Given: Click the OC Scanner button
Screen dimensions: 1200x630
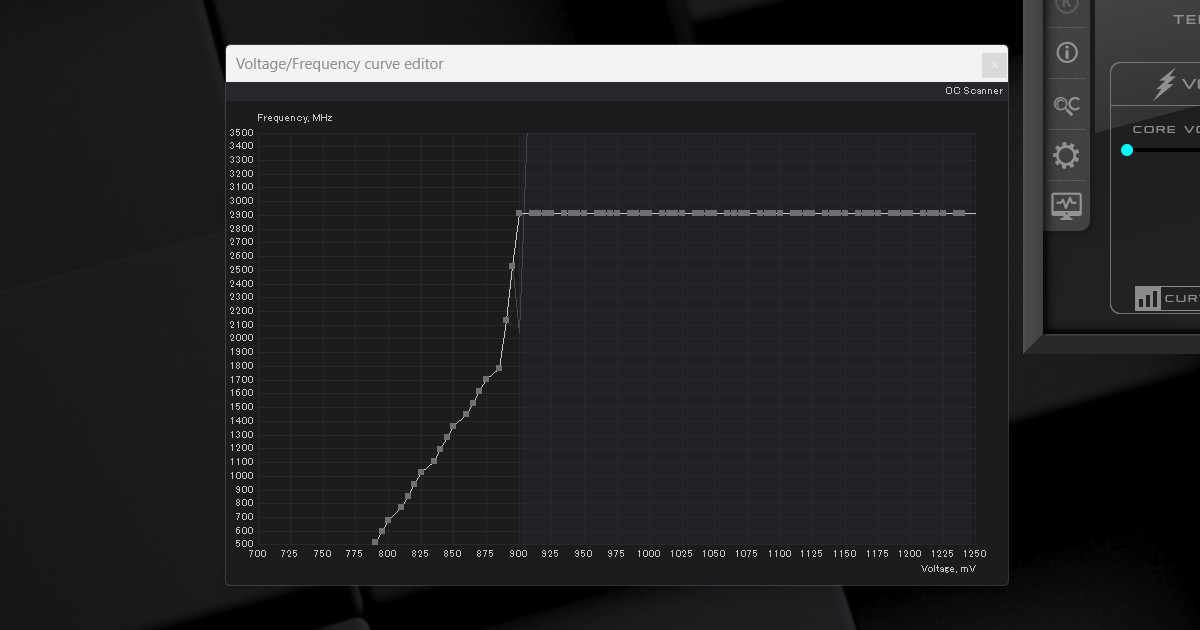Looking at the screenshot, I should tap(973, 91).
